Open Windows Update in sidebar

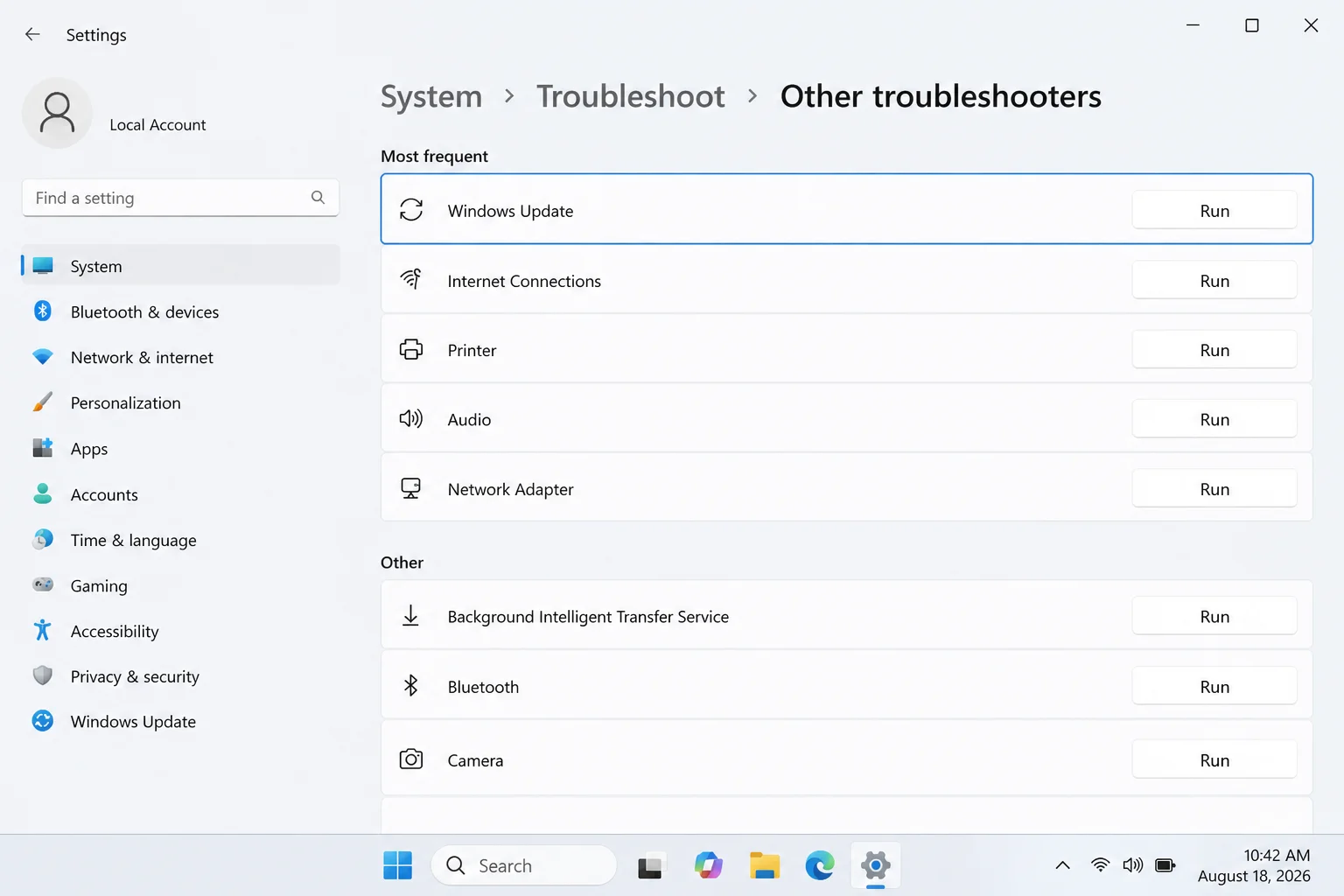click(x=180, y=721)
